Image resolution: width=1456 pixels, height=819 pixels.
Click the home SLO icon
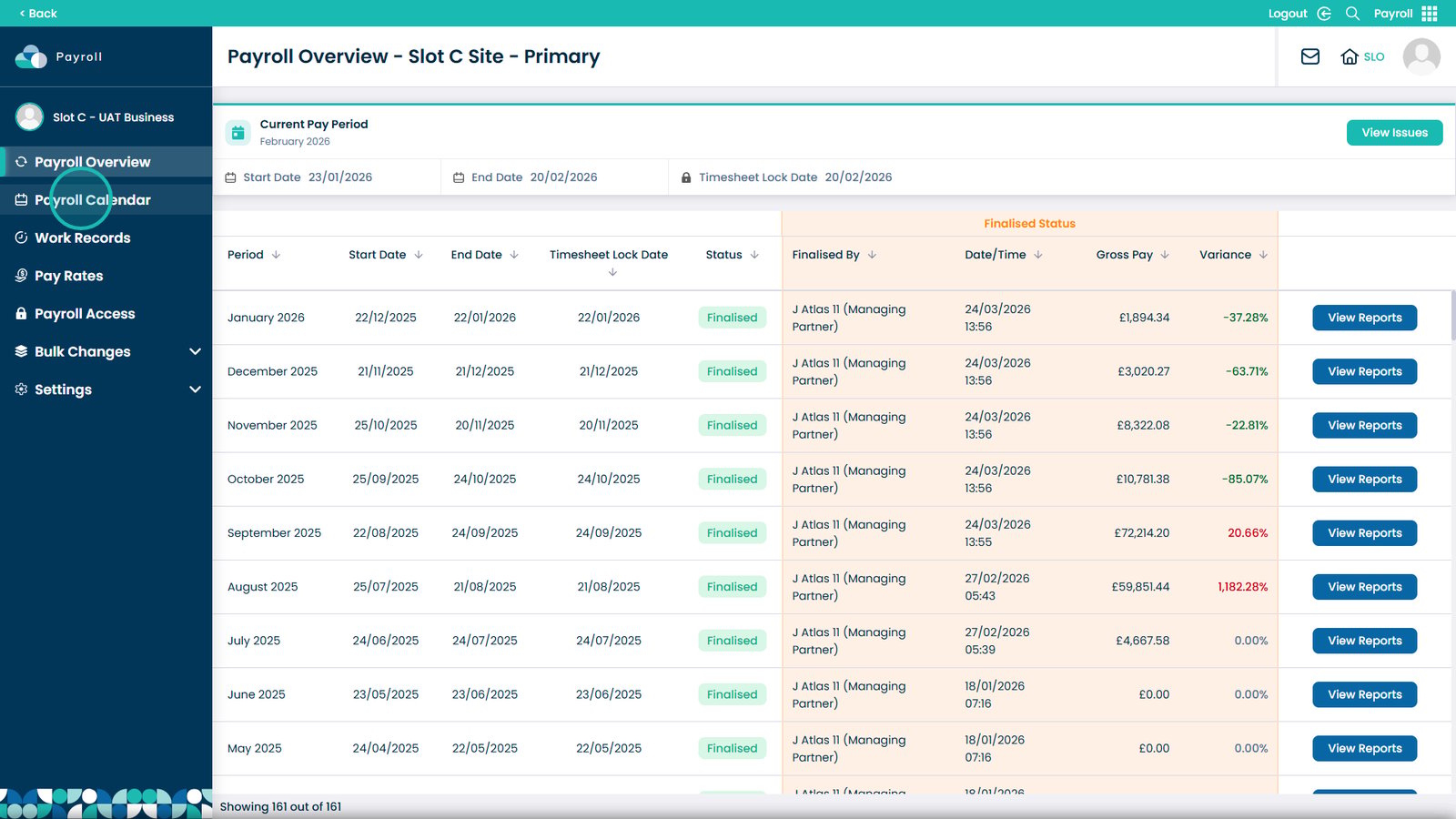point(1350,56)
